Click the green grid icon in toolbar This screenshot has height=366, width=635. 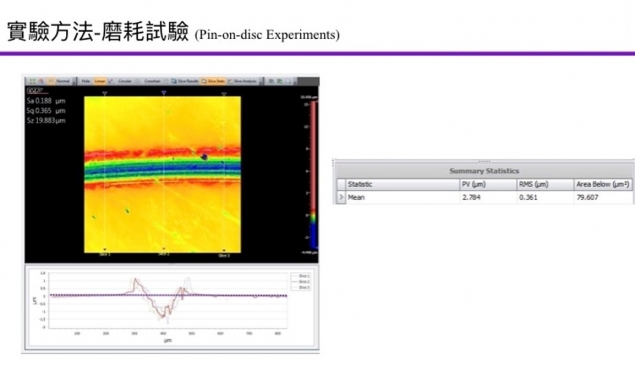pos(32,81)
